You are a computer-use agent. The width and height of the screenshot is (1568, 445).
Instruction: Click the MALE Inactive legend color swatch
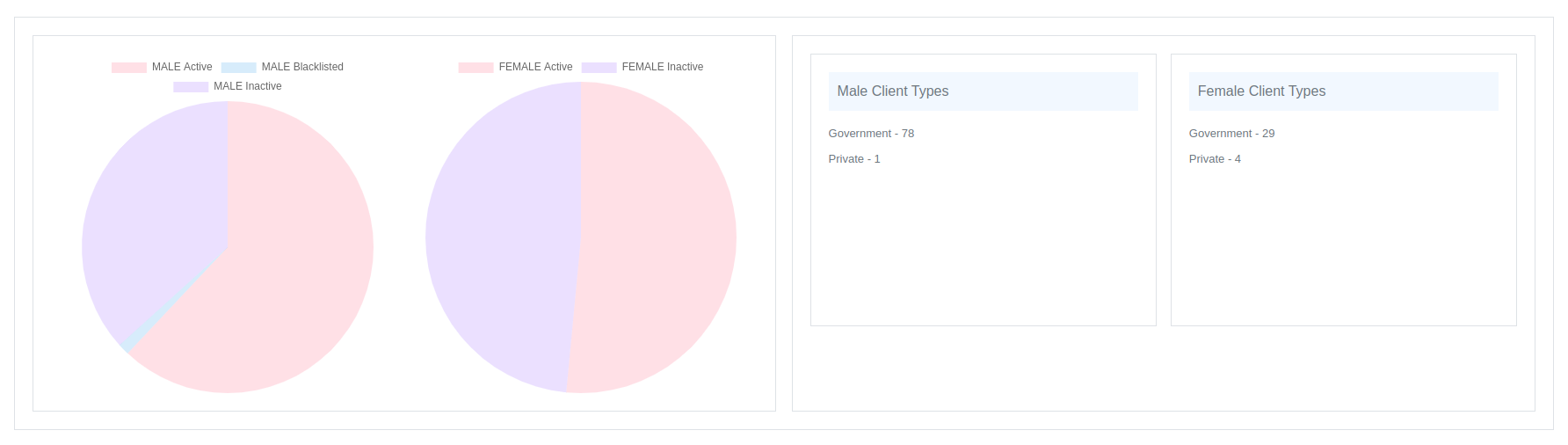point(191,87)
